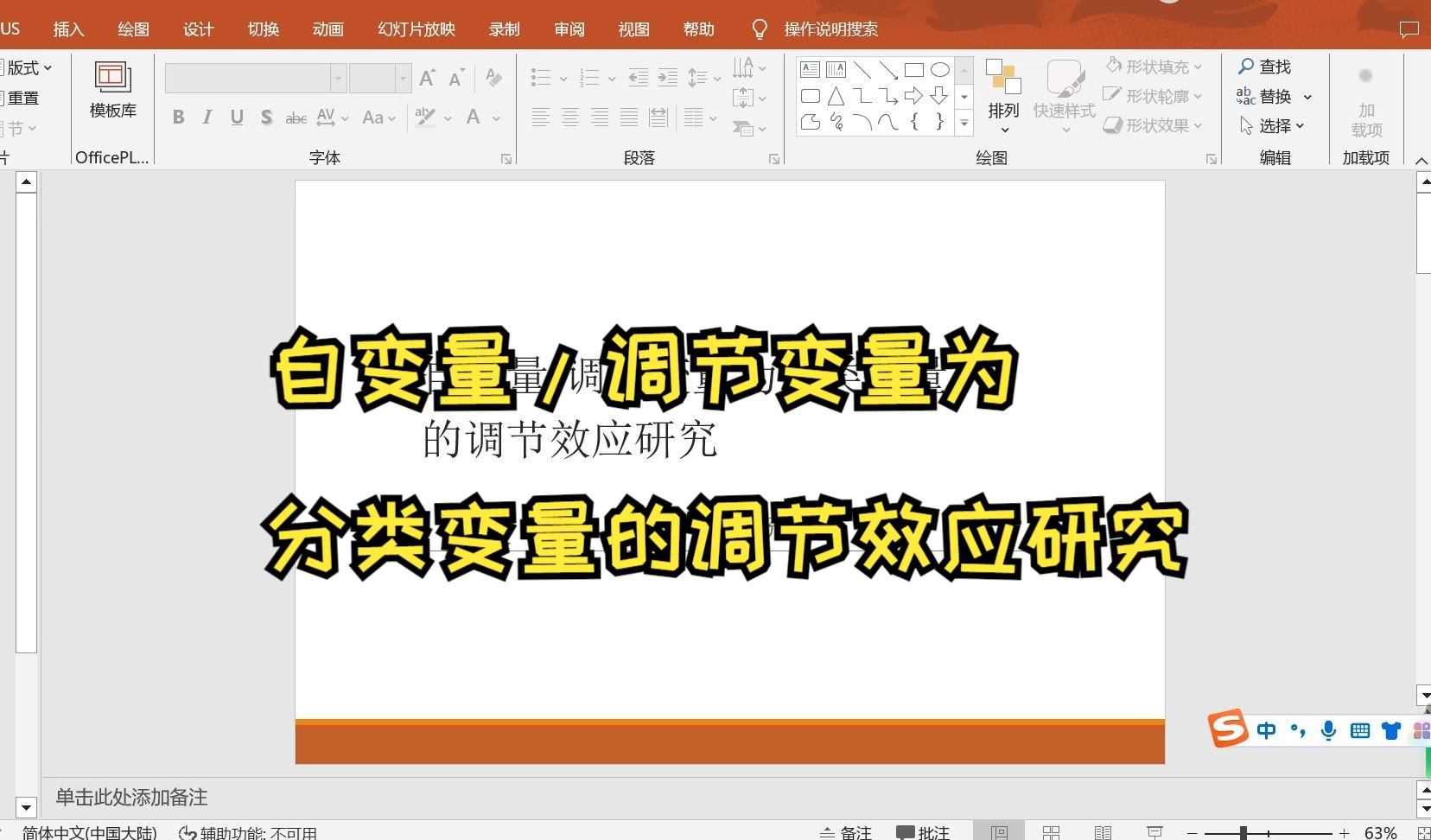The height and width of the screenshot is (840, 1431).
Task: Toggle italic formatting
Action: 207,117
